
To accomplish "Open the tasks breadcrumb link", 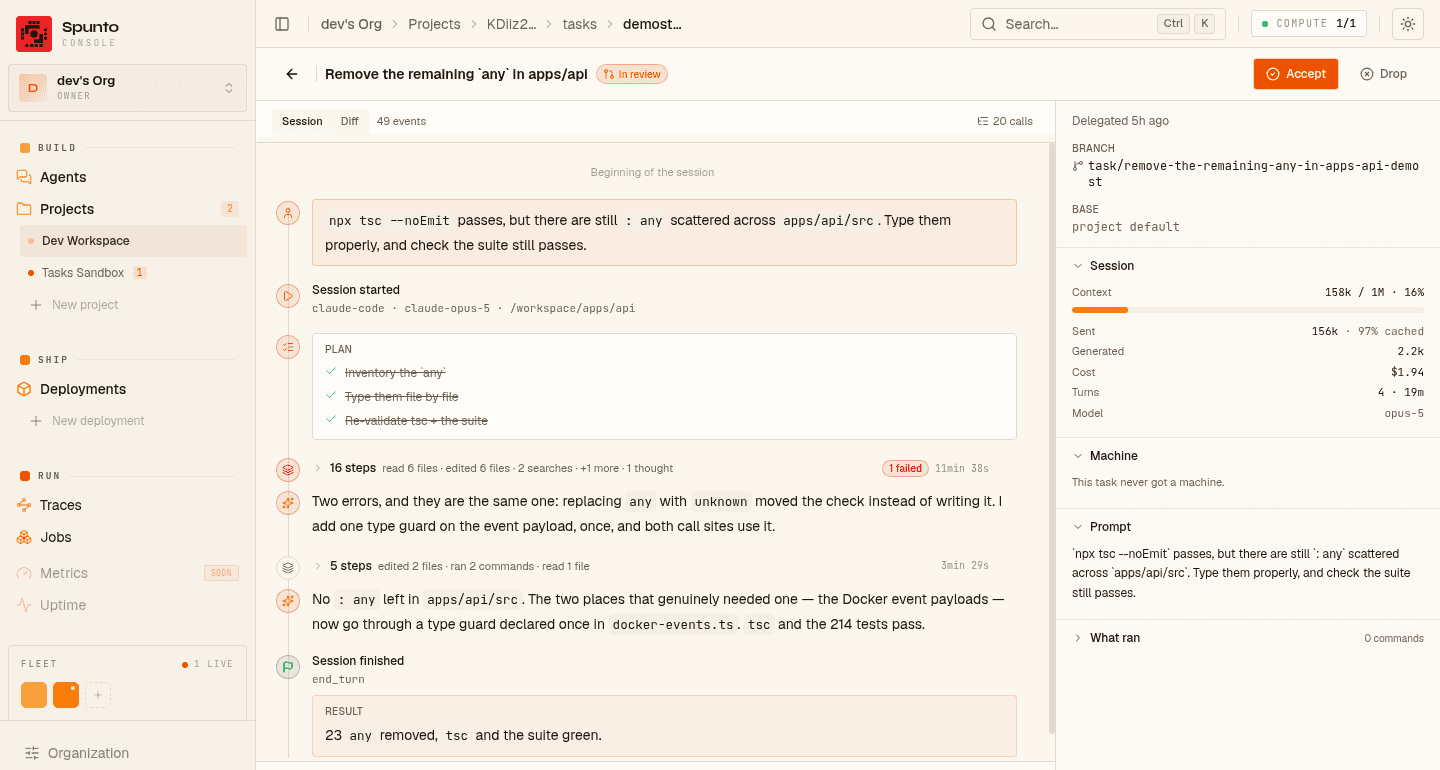I will tap(580, 24).
